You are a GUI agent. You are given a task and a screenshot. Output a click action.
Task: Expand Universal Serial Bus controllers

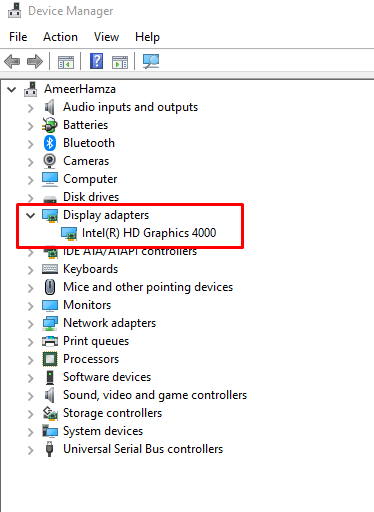[x=31, y=450]
